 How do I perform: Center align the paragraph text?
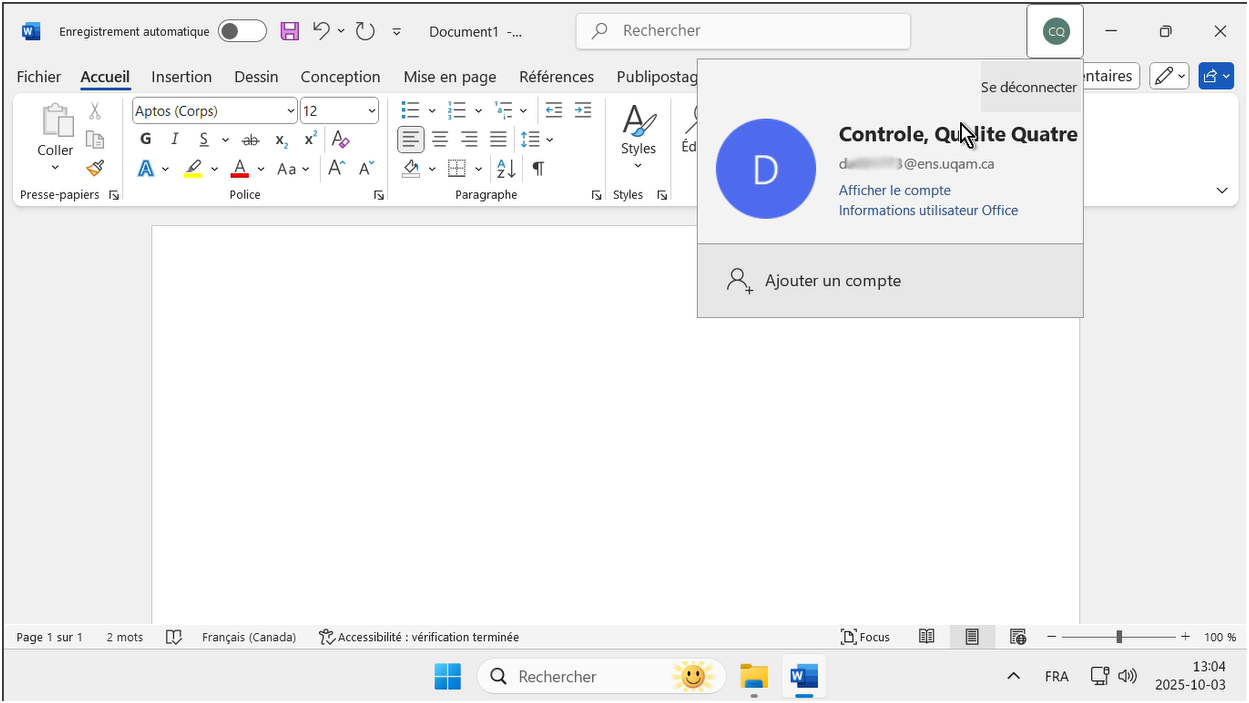coord(440,140)
